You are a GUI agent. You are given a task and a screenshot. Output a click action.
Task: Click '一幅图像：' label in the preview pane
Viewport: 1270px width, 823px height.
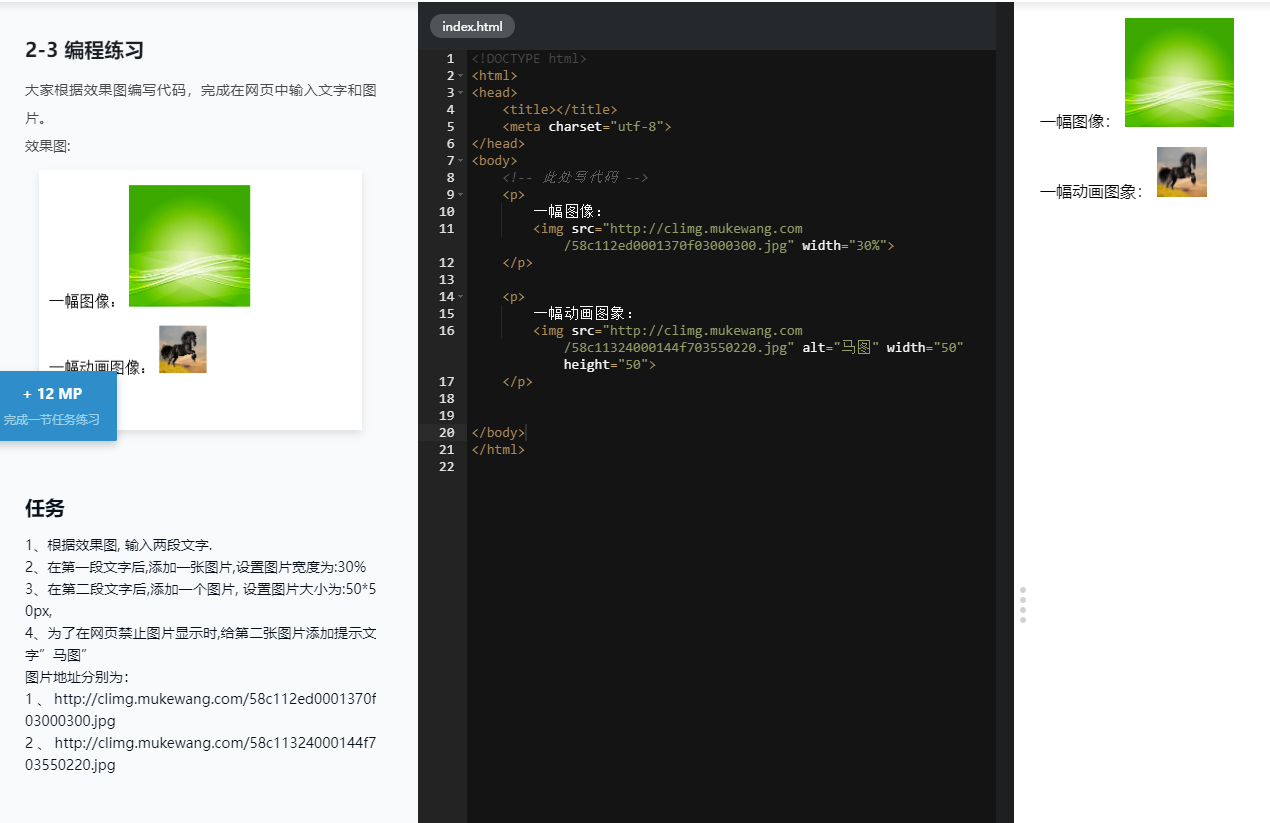click(1076, 121)
